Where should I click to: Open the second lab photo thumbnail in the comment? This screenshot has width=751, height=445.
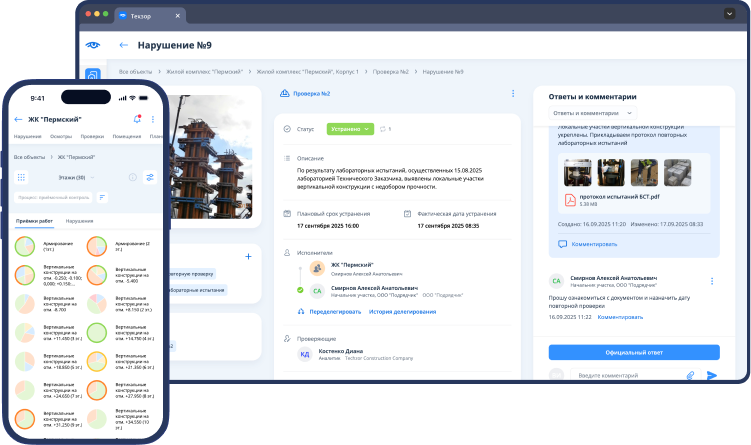pyautogui.click(x=611, y=172)
